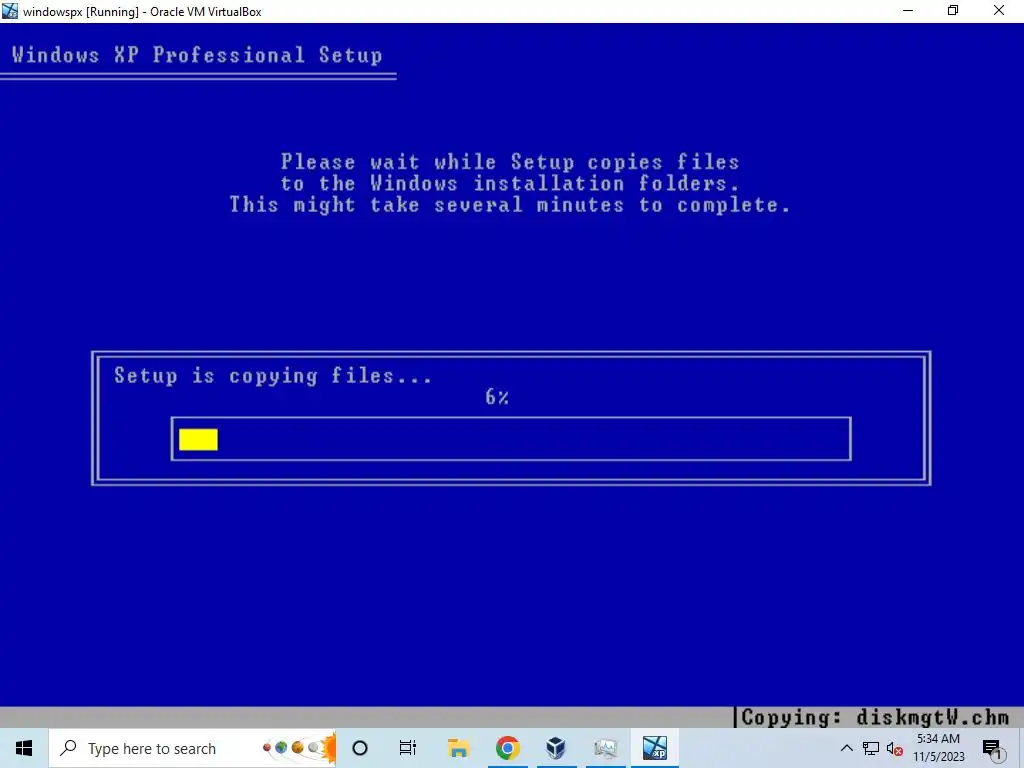Image resolution: width=1024 pixels, height=768 pixels.
Task: Open Task View on the taskbar
Action: click(408, 748)
